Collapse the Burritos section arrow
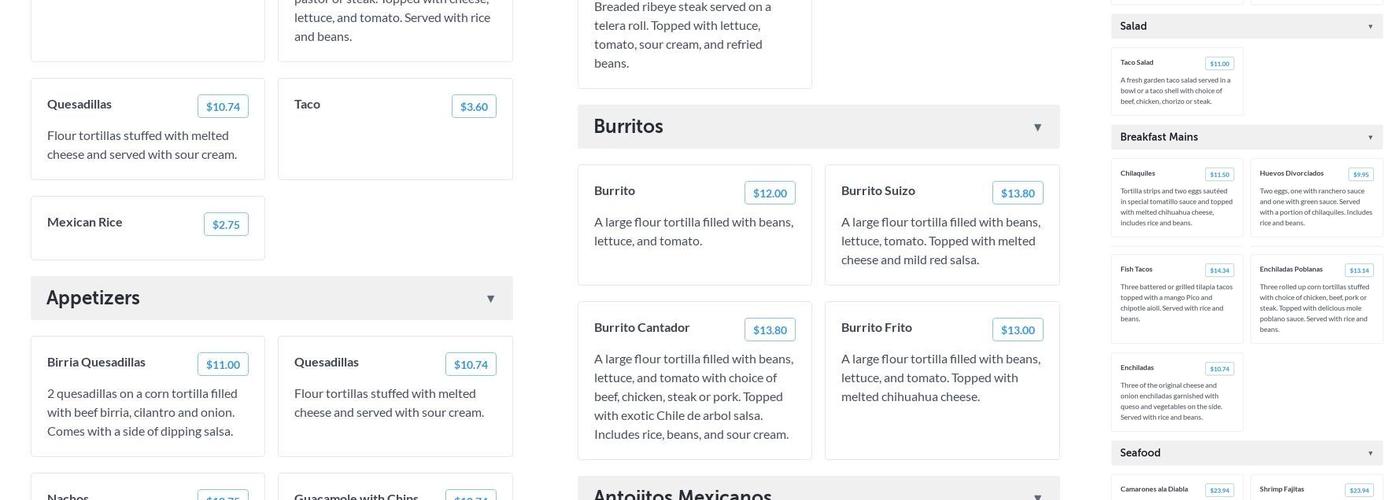Screen dimensions: 1400x500 click(1037, 128)
